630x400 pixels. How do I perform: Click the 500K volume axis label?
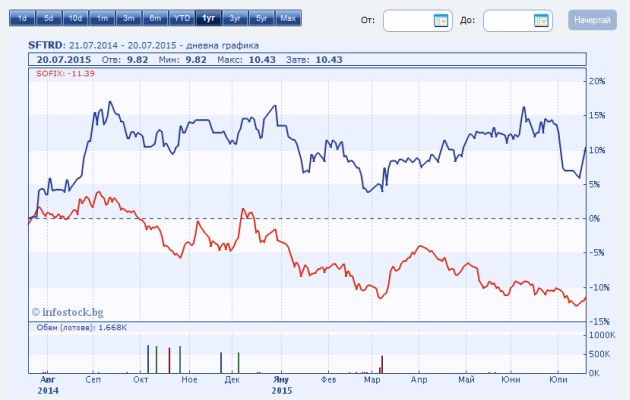coord(599,354)
